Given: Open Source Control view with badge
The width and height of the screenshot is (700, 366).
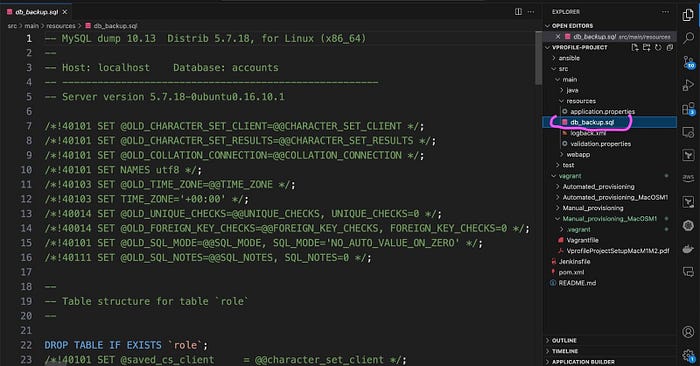Looking at the screenshot, I should click(x=688, y=62).
